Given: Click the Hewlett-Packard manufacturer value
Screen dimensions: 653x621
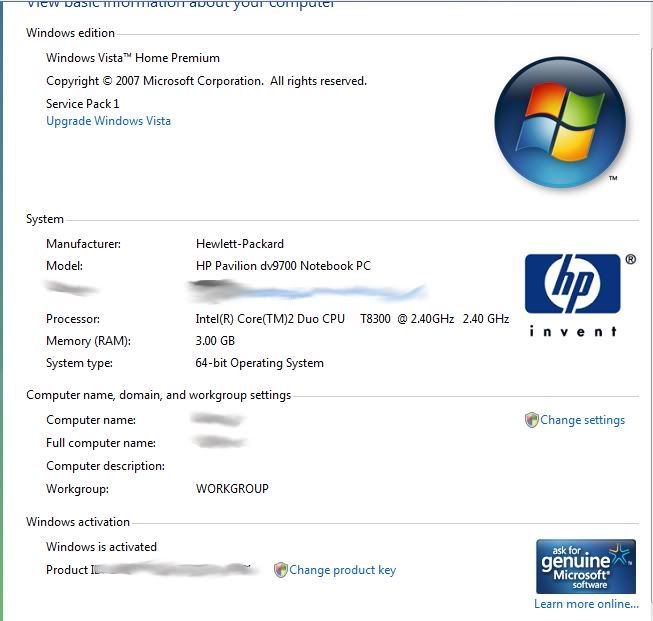Looking at the screenshot, I should [239, 244].
